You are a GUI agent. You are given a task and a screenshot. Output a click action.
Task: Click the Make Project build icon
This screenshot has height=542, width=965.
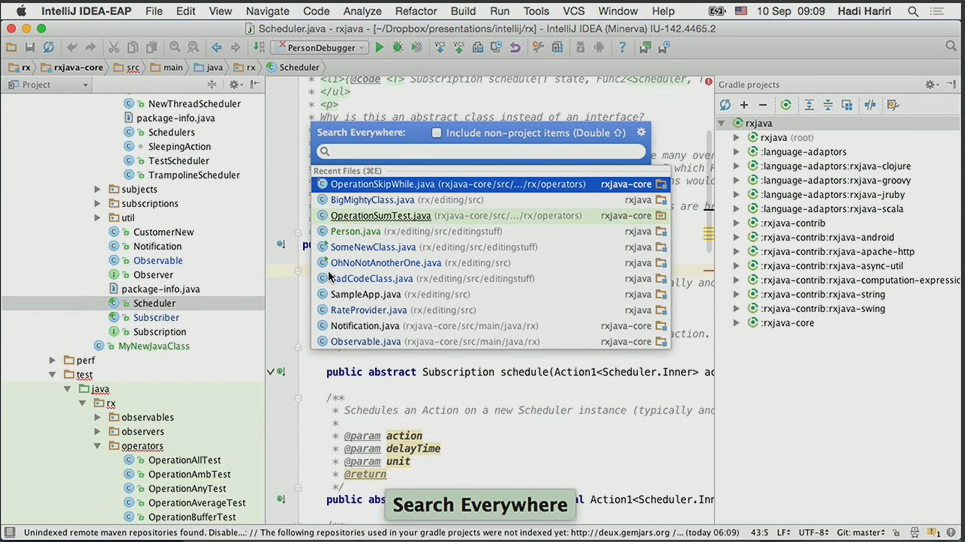point(259,47)
